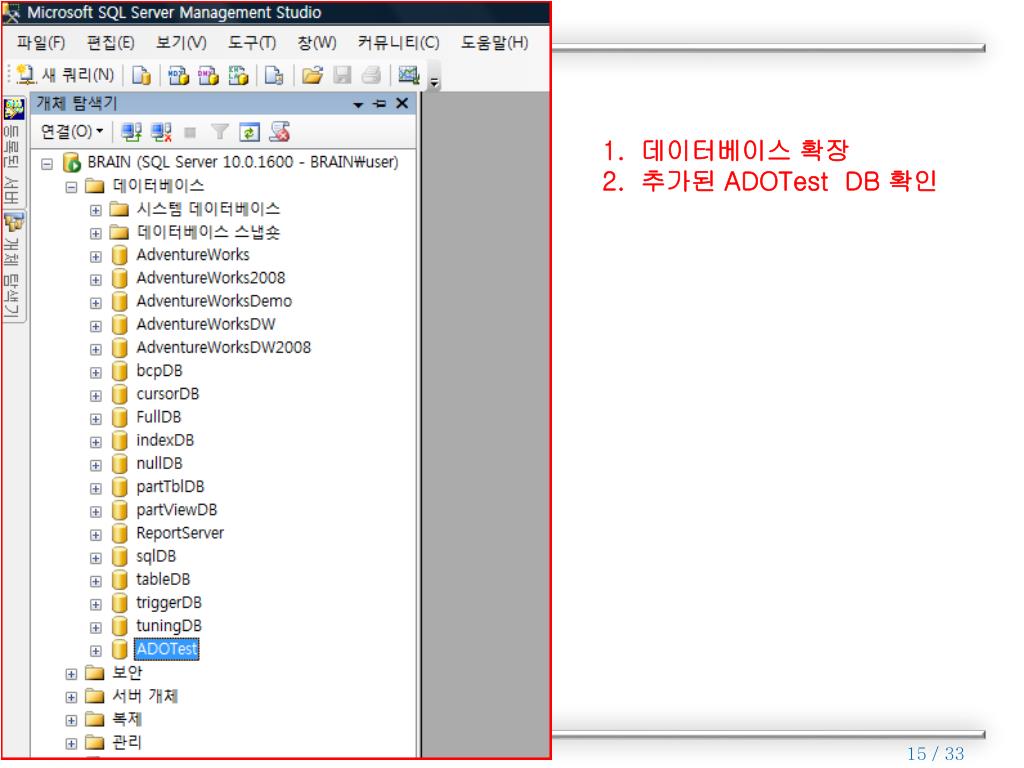Click the Analysis Services MDX Query icon

pyautogui.click(x=178, y=75)
